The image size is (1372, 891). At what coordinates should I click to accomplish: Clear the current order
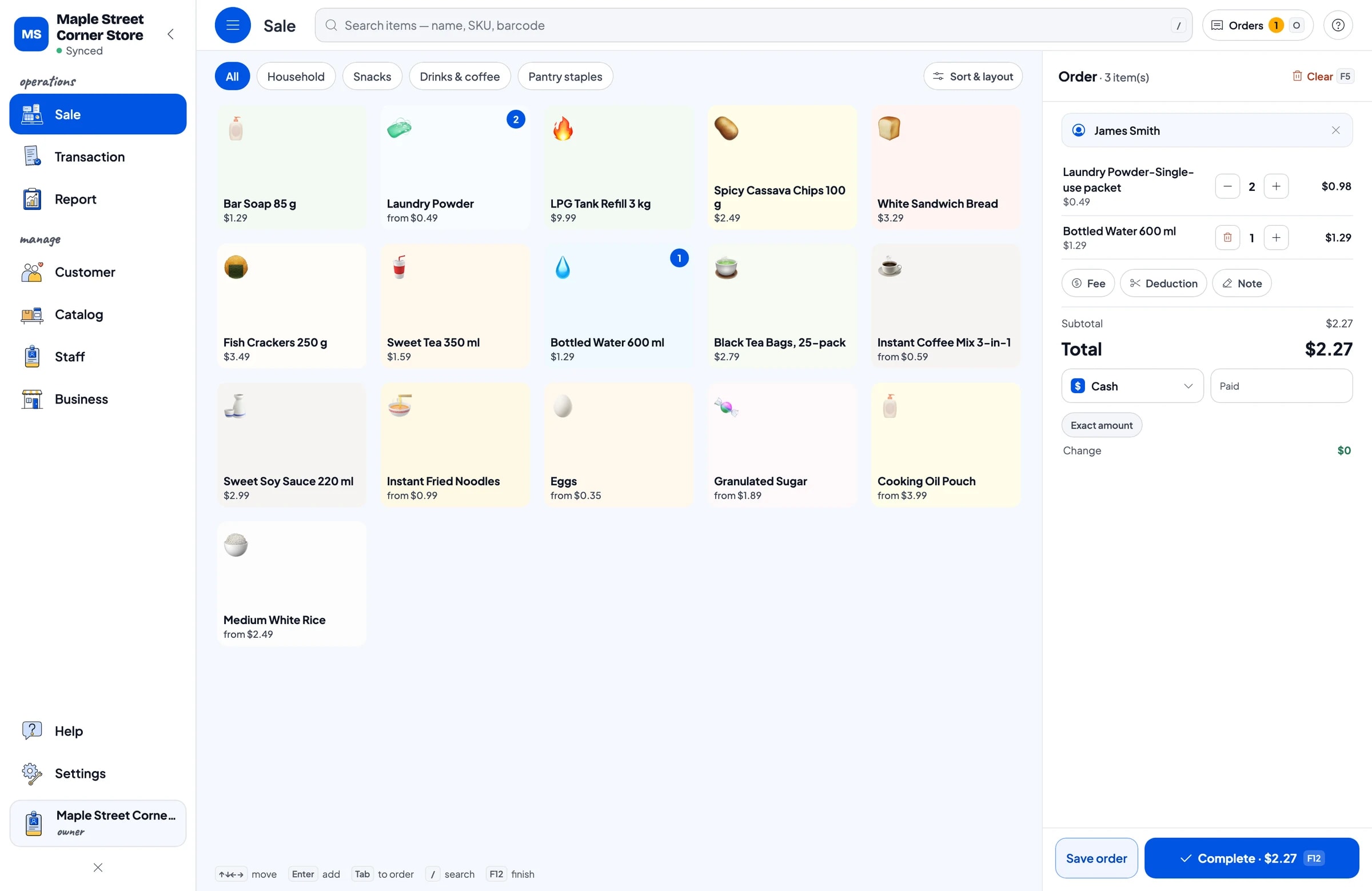point(1322,77)
